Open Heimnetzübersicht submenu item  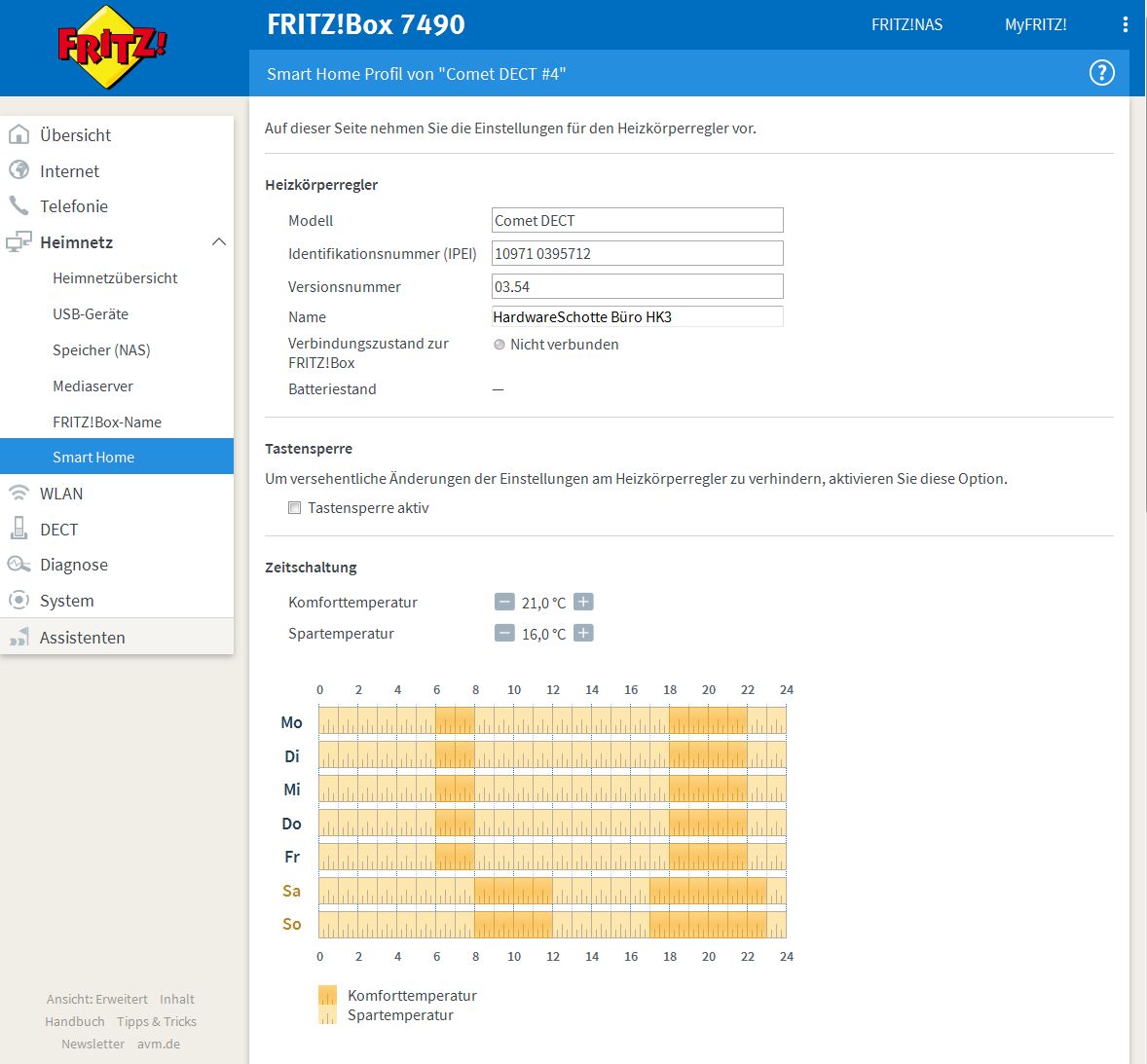click(117, 277)
